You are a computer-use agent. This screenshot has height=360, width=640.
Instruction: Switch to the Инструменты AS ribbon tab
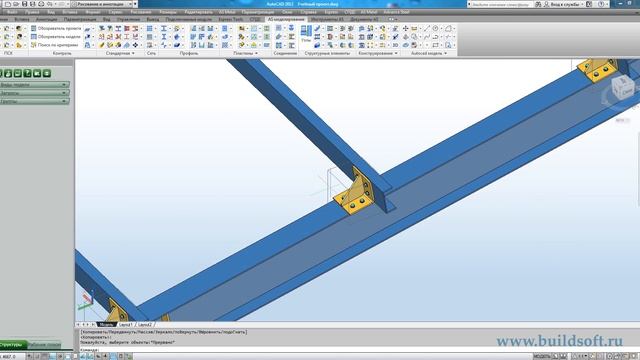point(327,19)
